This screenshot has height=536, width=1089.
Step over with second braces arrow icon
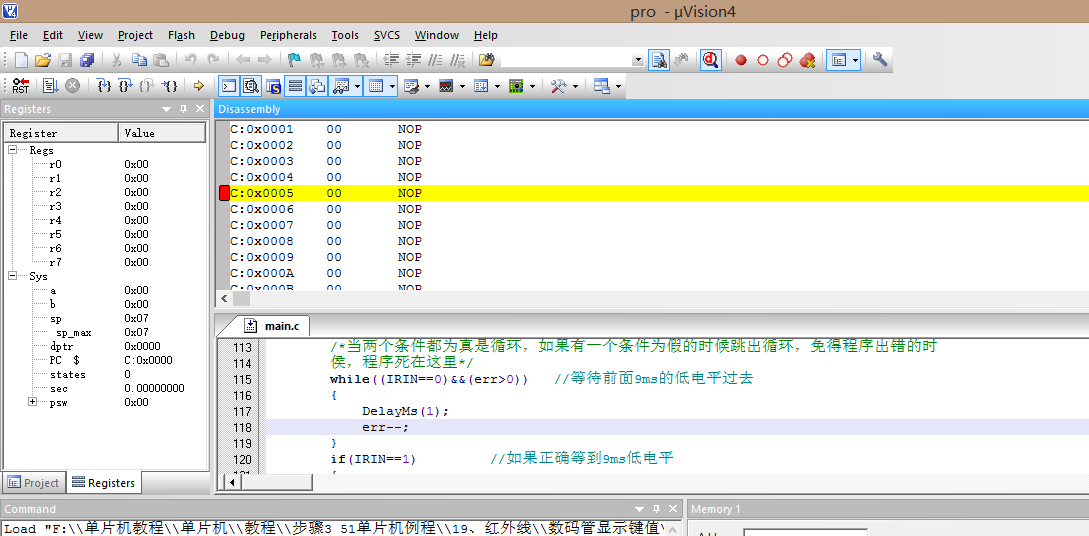[x=125, y=86]
